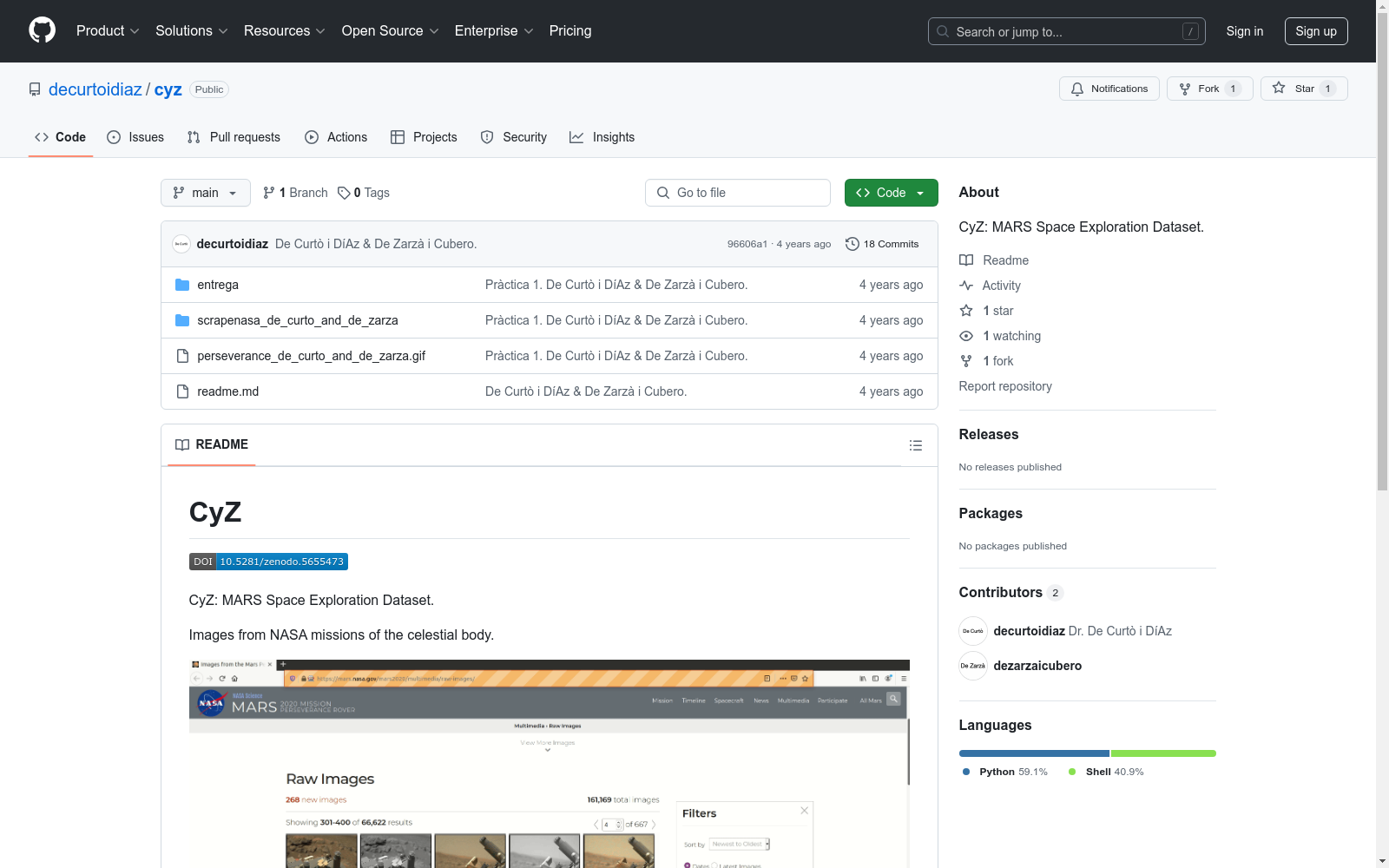Expand the Resources menu
The width and height of the screenshot is (1389, 868).
pyautogui.click(x=285, y=30)
